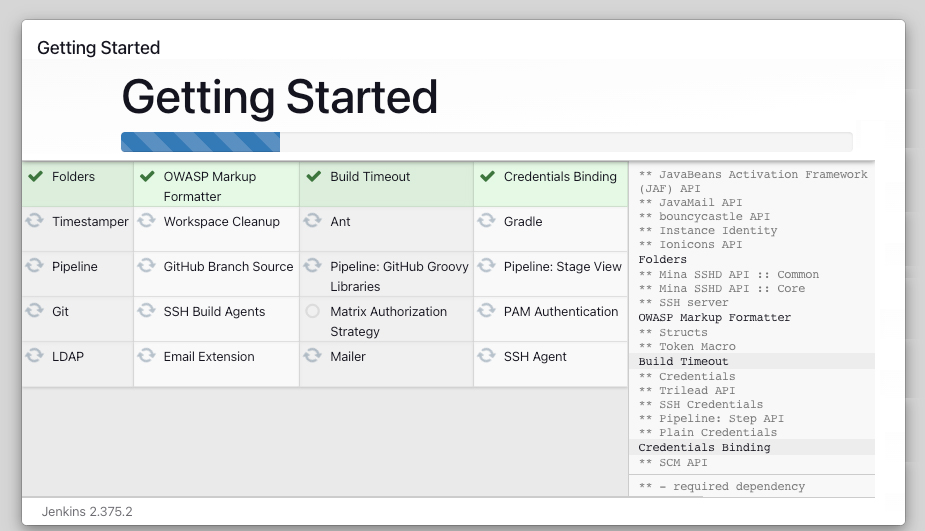Select the GitHub Branch Source plugin label
This screenshot has height=531, width=925.
pyautogui.click(x=228, y=267)
